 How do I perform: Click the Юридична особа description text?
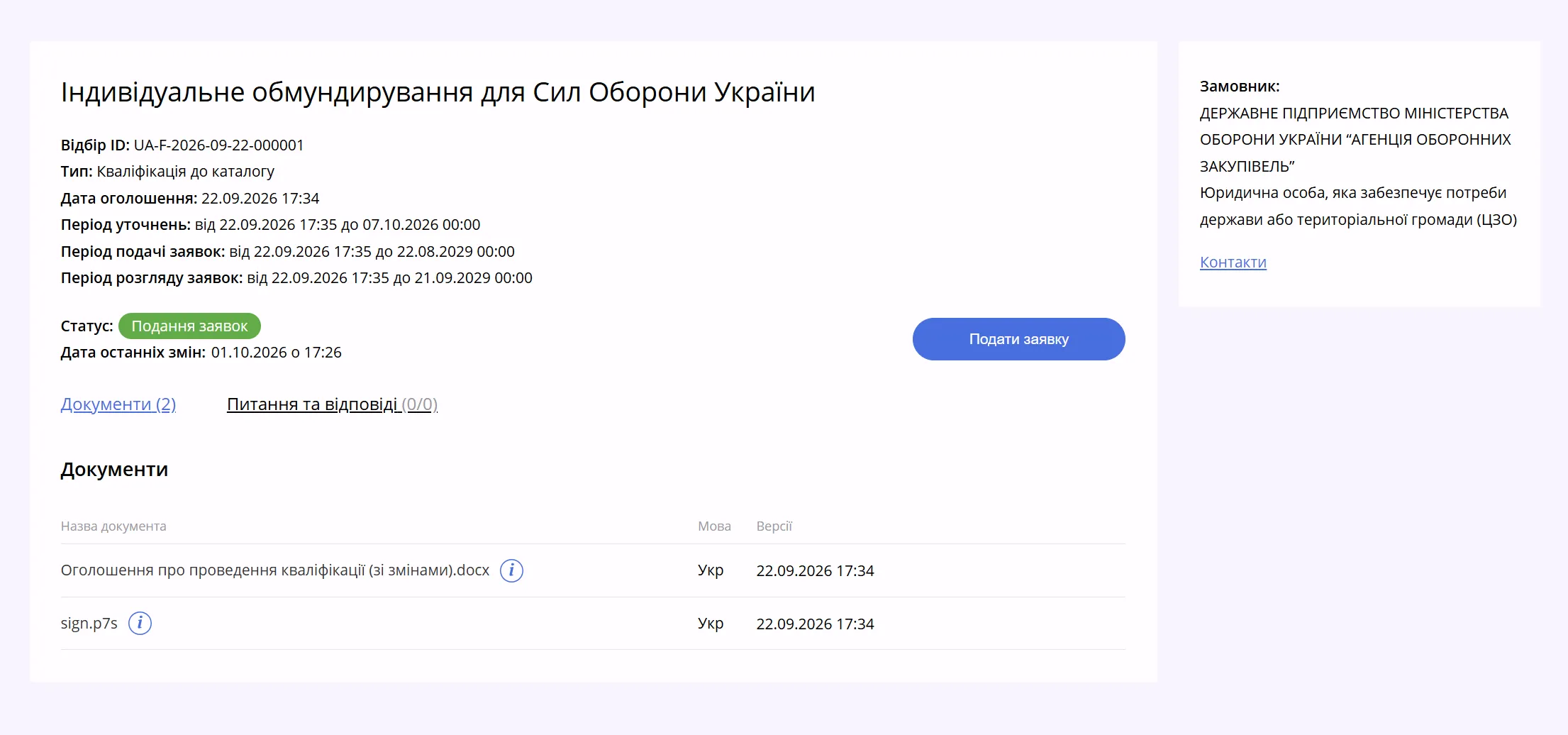(1358, 206)
